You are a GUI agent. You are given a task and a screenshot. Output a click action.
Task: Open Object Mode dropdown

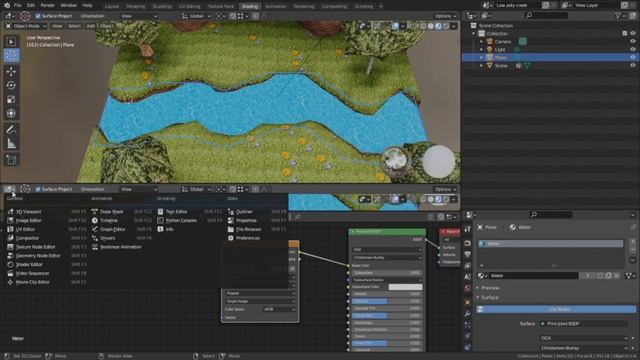coord(26,26)
